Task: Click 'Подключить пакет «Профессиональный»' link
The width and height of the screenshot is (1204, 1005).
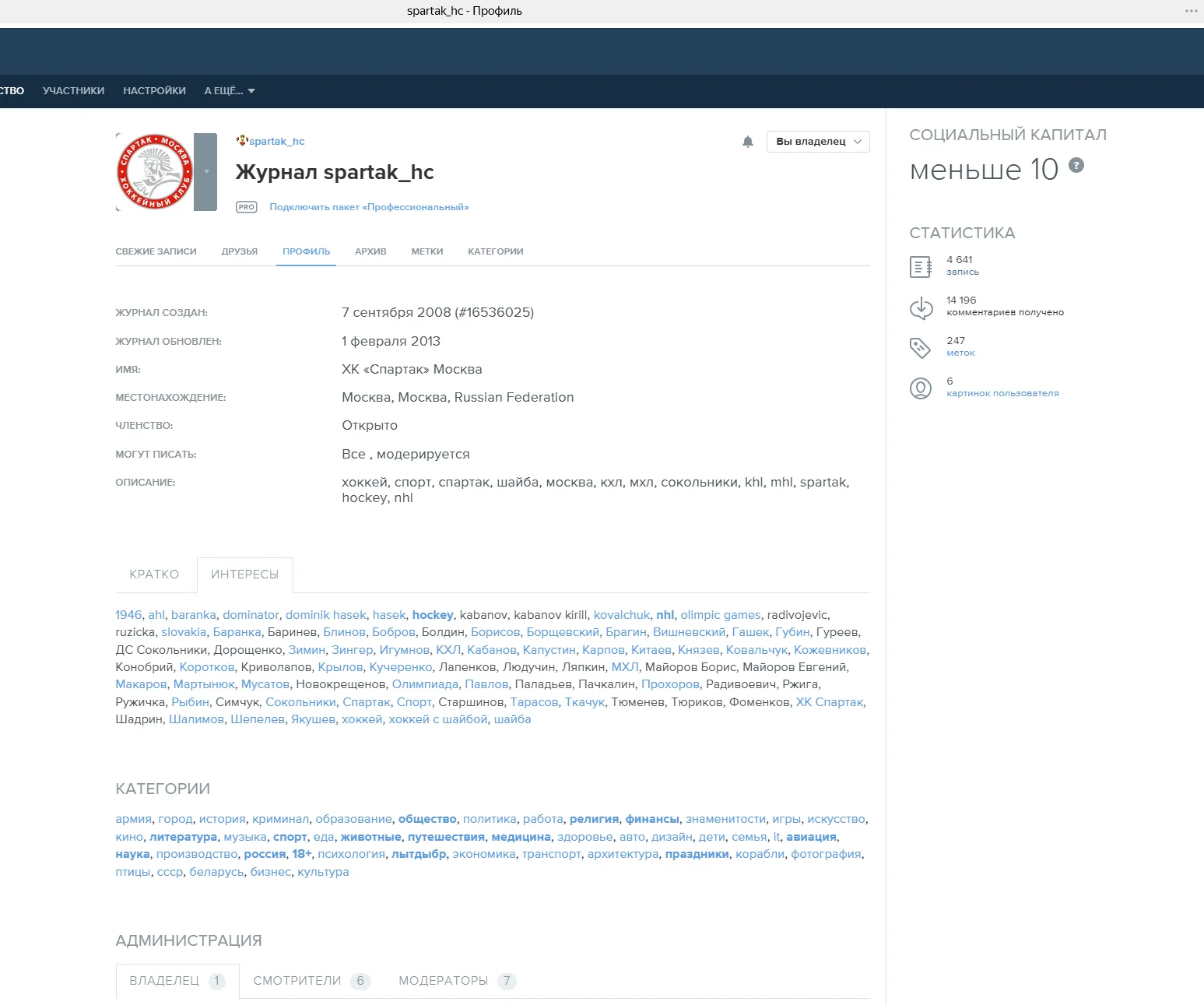Action: point(369,207)
